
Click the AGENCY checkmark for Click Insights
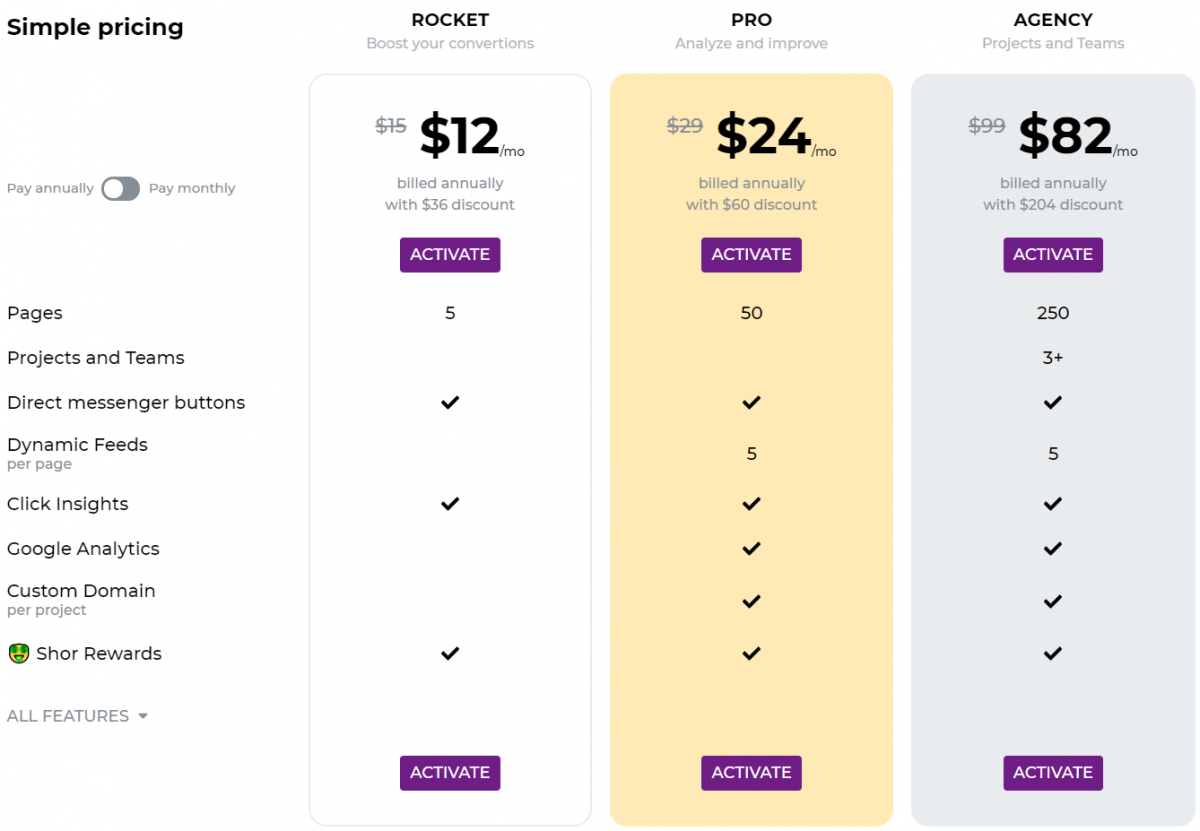coord(1052,504)
